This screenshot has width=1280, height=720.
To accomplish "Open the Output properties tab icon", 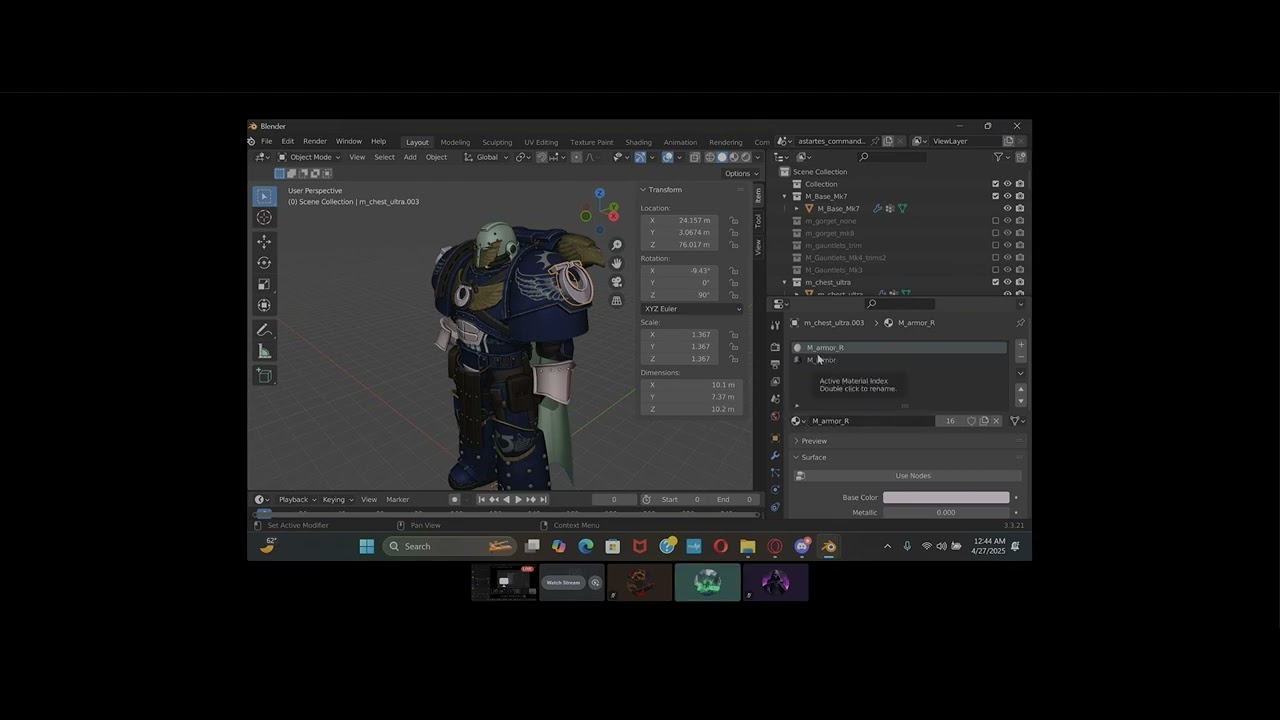I will coord(775,364).
